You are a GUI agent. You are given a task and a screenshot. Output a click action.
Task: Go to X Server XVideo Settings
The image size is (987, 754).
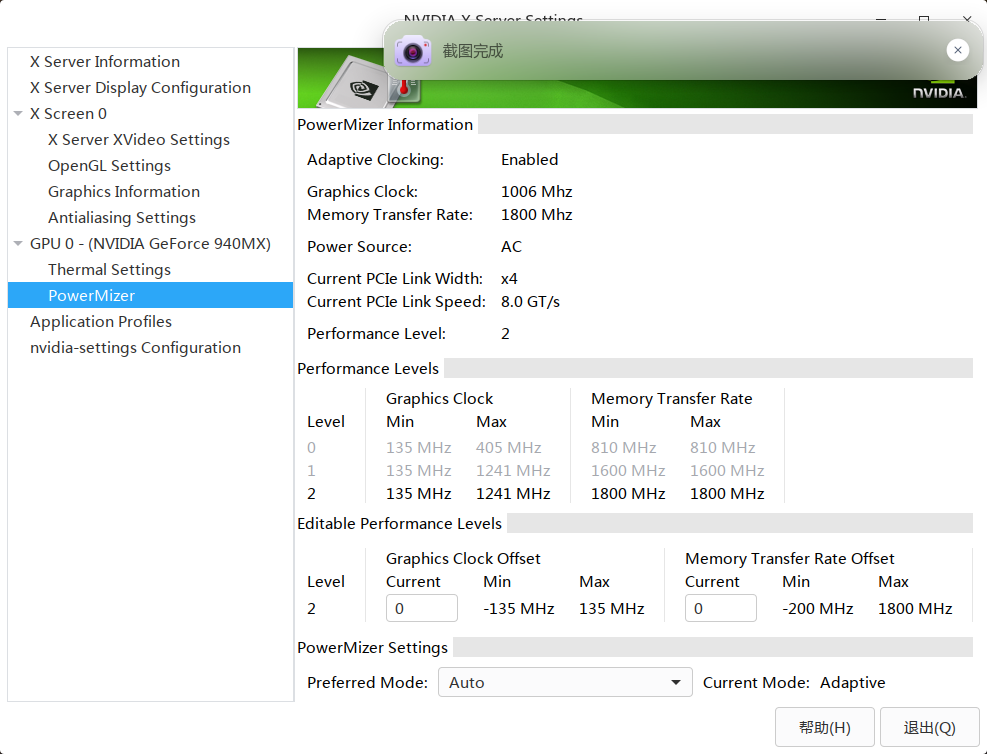139,140
